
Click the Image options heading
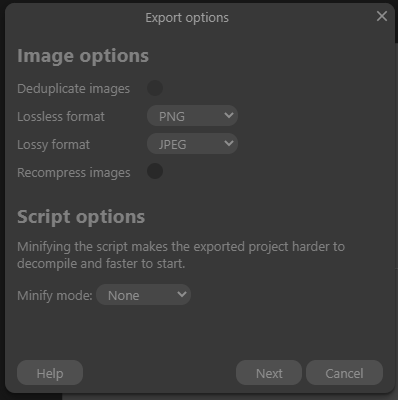click(83, 56)
